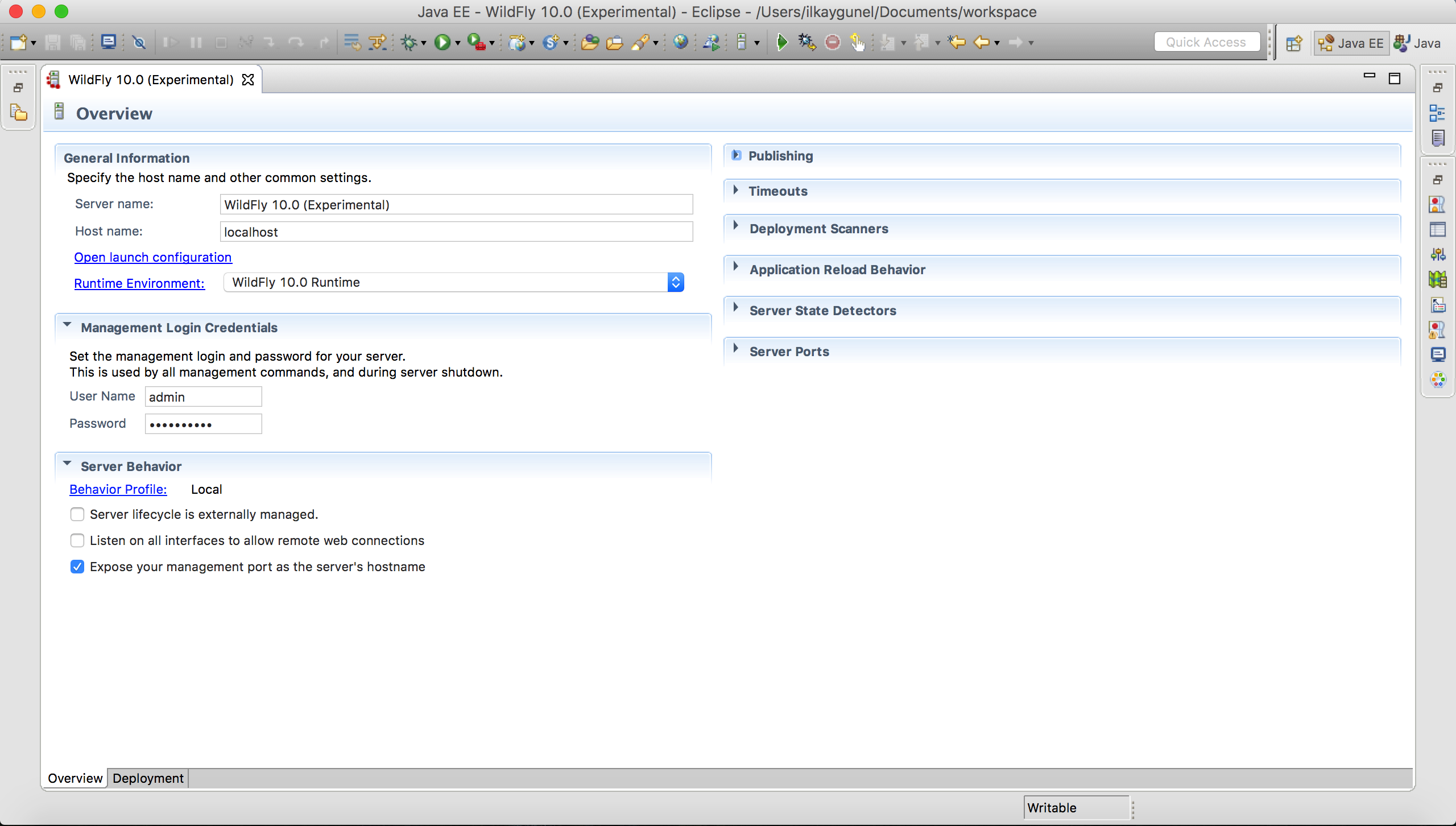Click the New wizard toolbar icon
1456x826 pixels.
(x=18, y=43)
